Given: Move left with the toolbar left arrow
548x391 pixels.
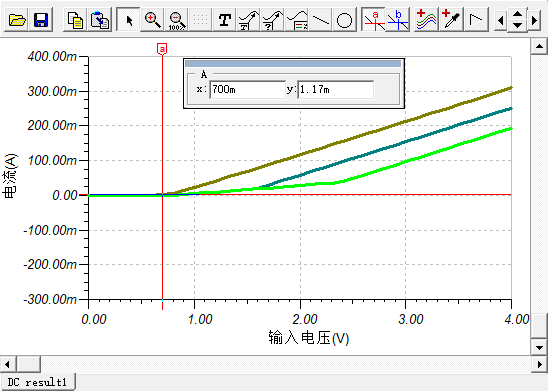Looking at the screenshot, I should 500,20.
